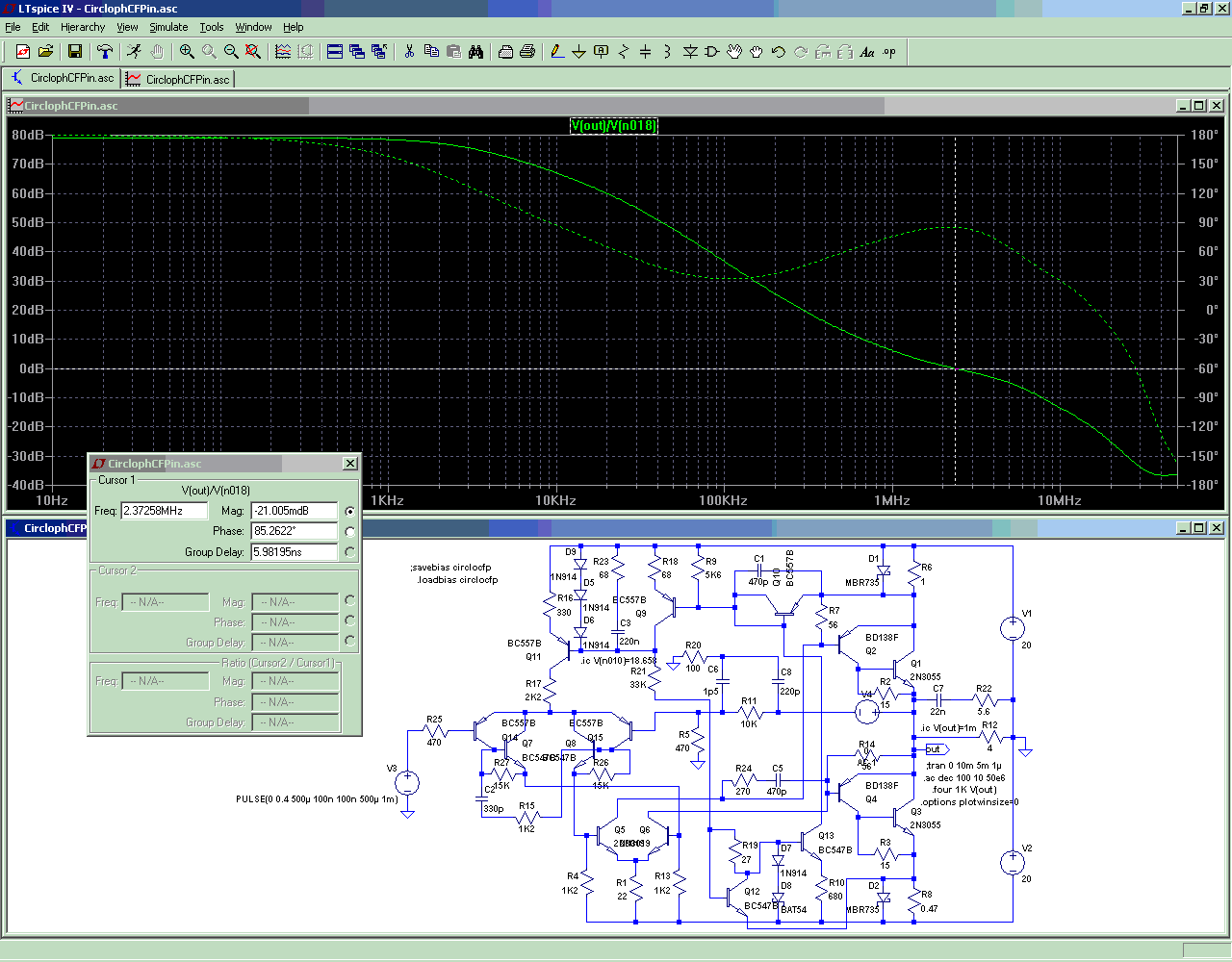Click the Undo arrow icon
Viewport: 1232px width, 962px height.
(x=779, y=52)
